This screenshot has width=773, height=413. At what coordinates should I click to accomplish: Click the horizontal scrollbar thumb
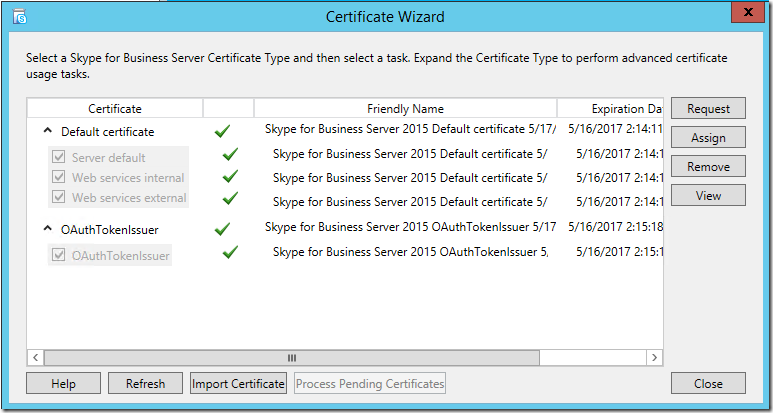pos(292,357)
